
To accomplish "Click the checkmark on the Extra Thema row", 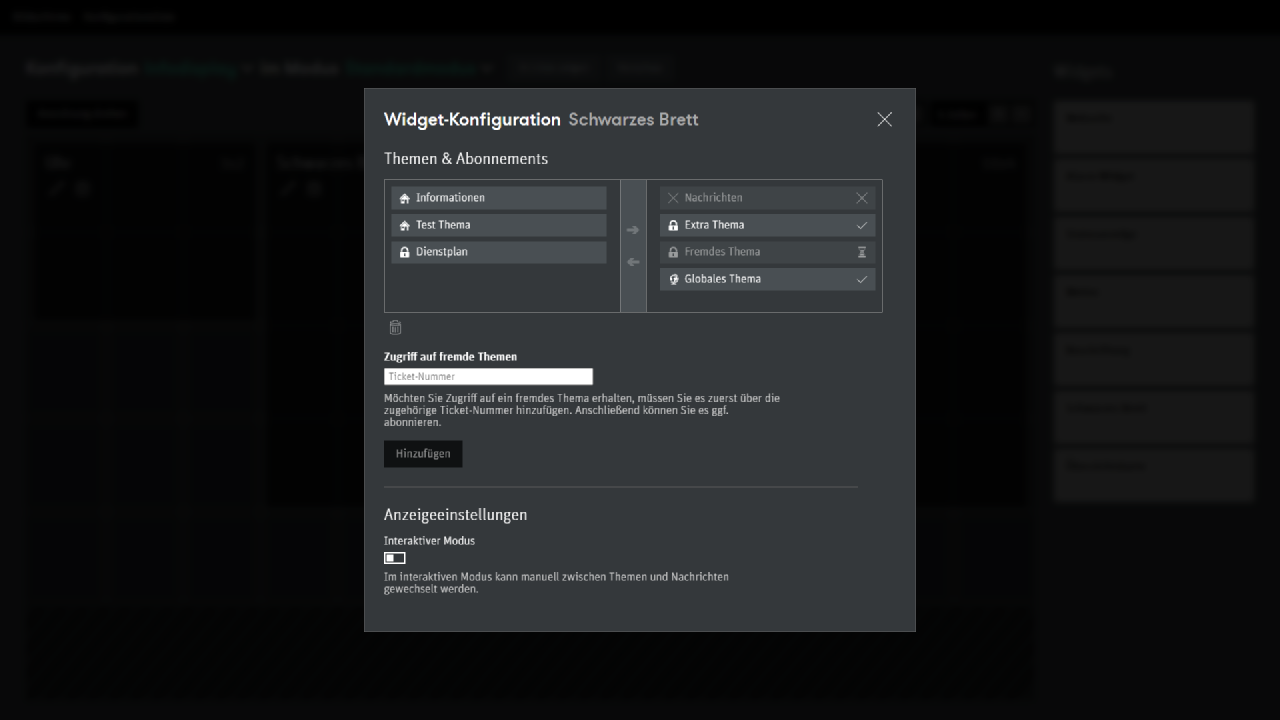I will [862, 225].
